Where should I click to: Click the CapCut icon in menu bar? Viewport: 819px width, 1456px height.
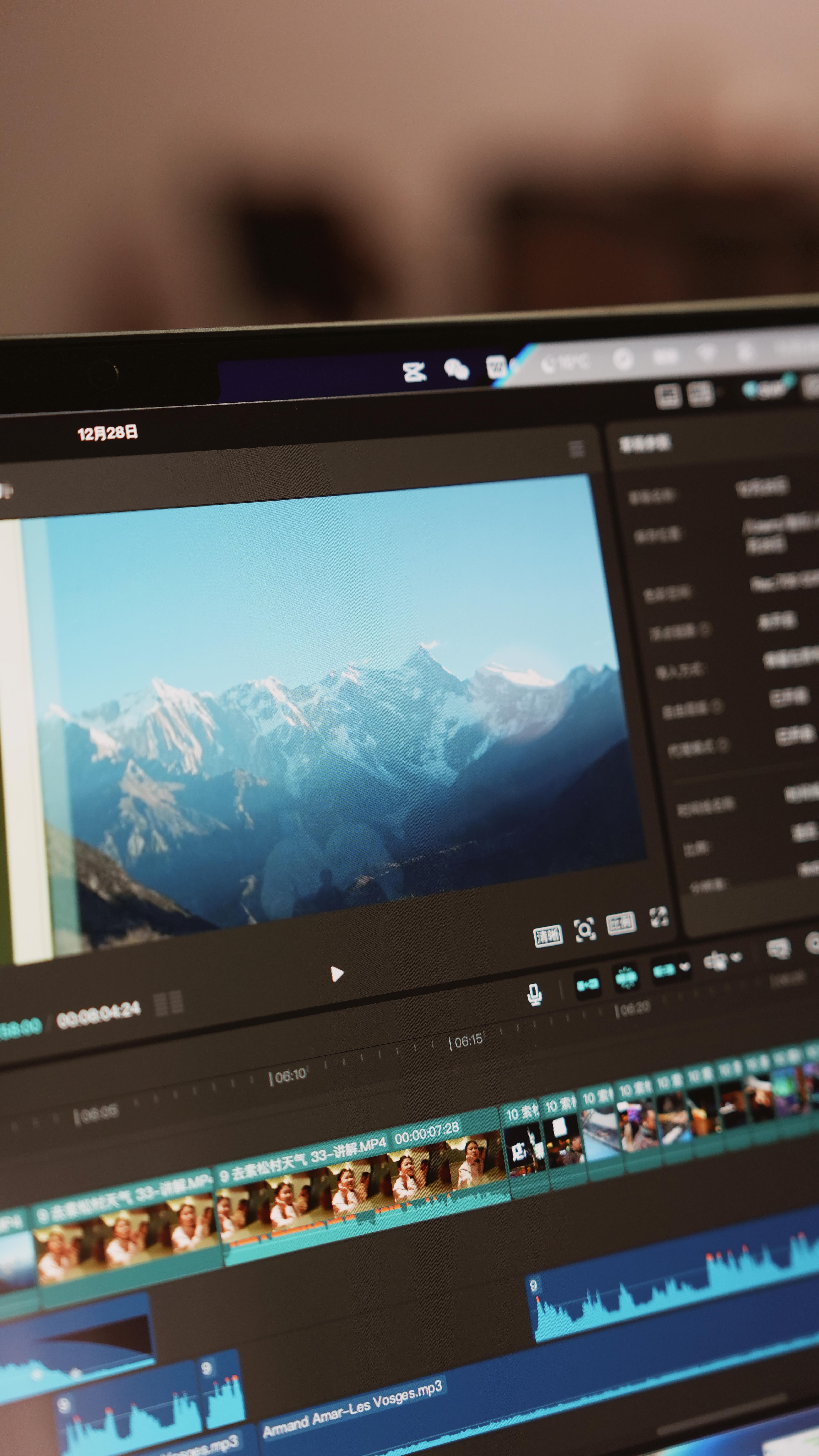414,372
